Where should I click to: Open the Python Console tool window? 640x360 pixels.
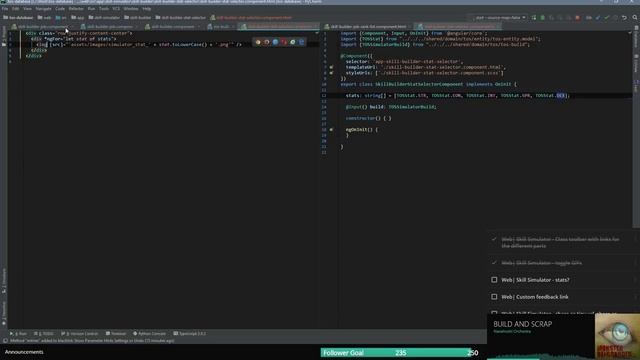pos(149,333)
